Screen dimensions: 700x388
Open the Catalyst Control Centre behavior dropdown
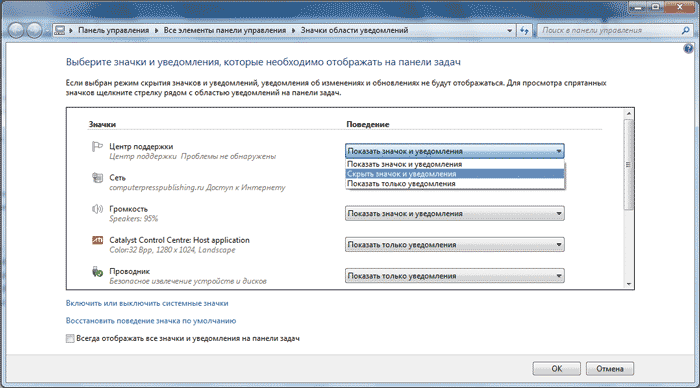454,245
